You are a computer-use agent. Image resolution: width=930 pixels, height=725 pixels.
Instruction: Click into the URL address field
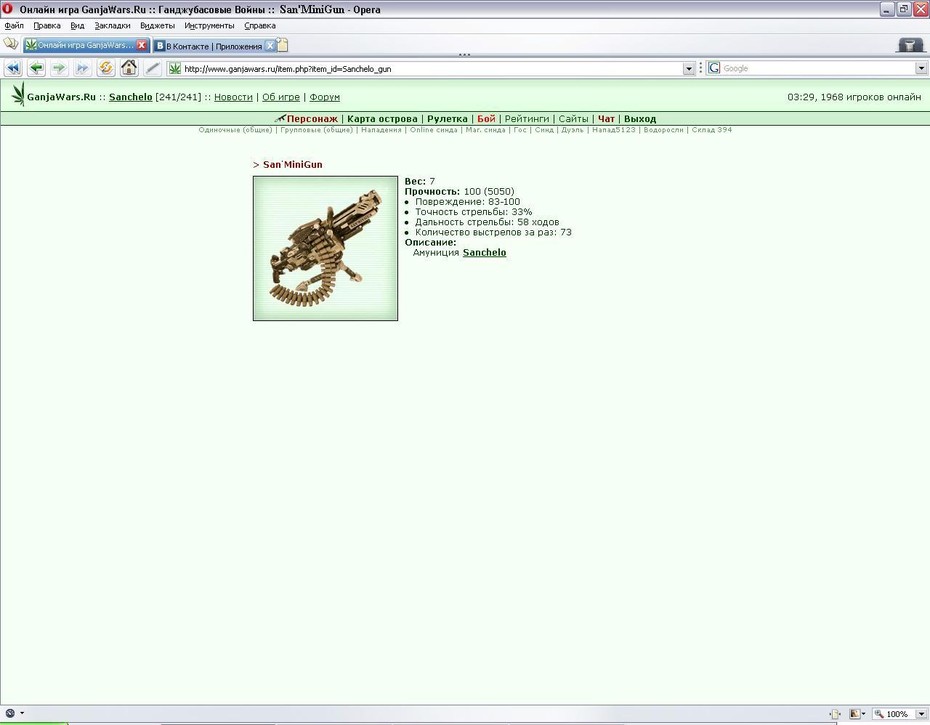[432, 69]
